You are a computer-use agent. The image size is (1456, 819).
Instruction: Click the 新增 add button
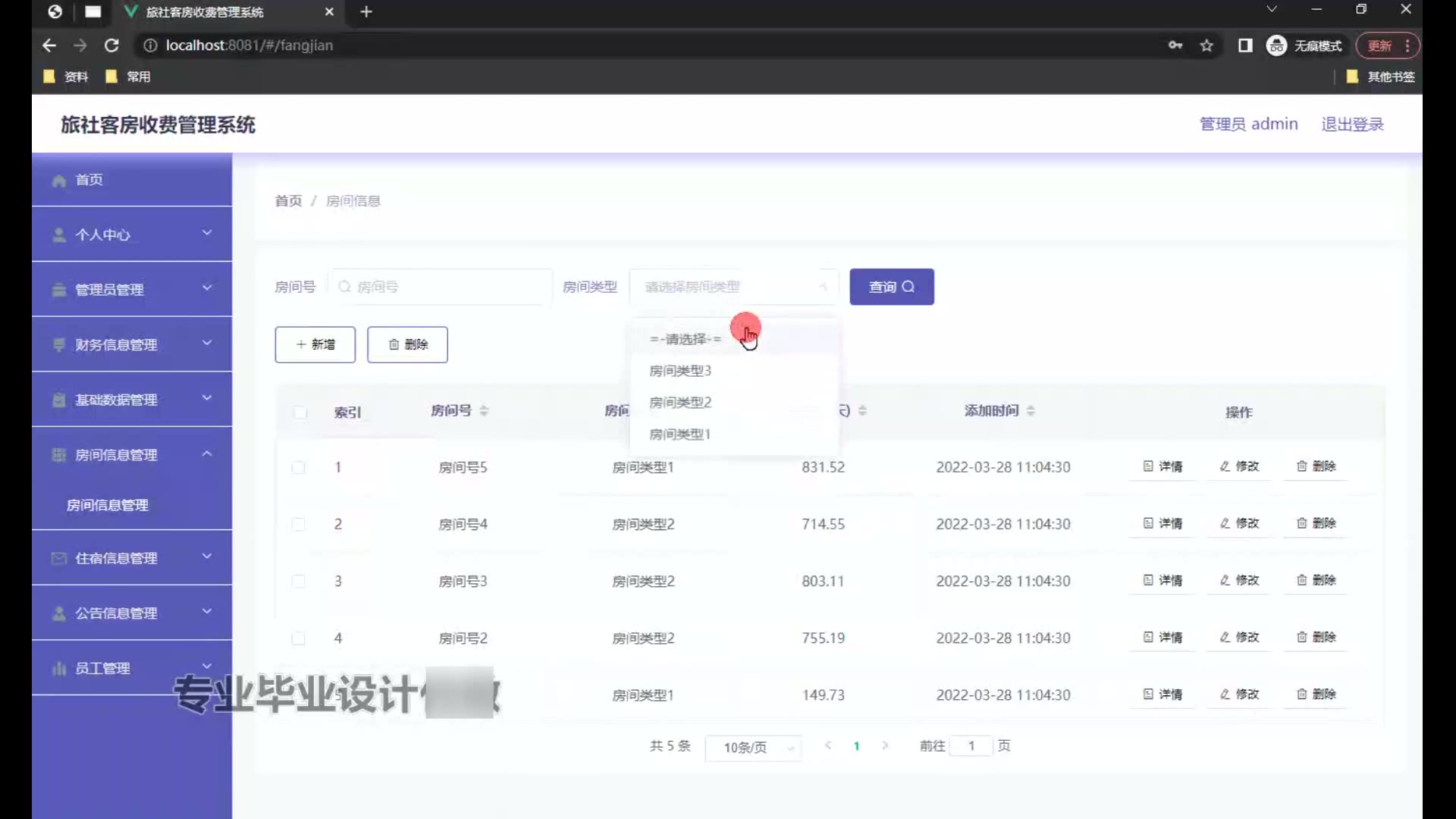pyautogui.click(x=315, y=344)
